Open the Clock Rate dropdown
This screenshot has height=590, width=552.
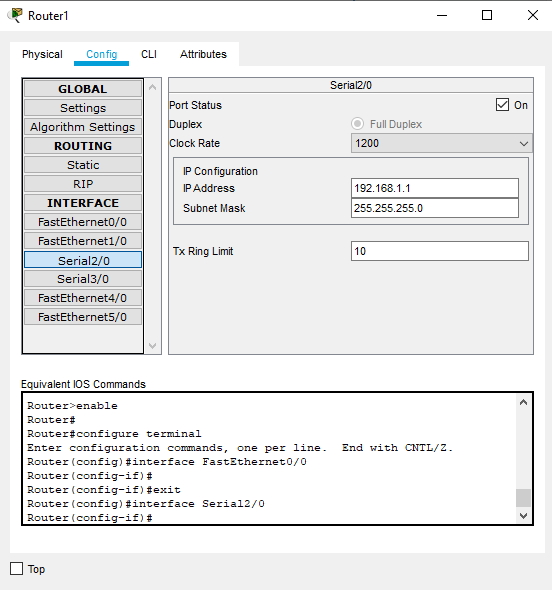(441, 143)
